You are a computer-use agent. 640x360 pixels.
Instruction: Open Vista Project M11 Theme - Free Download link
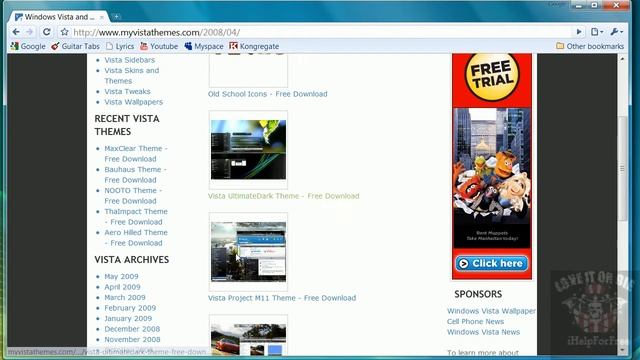click(x=282, y=298)
